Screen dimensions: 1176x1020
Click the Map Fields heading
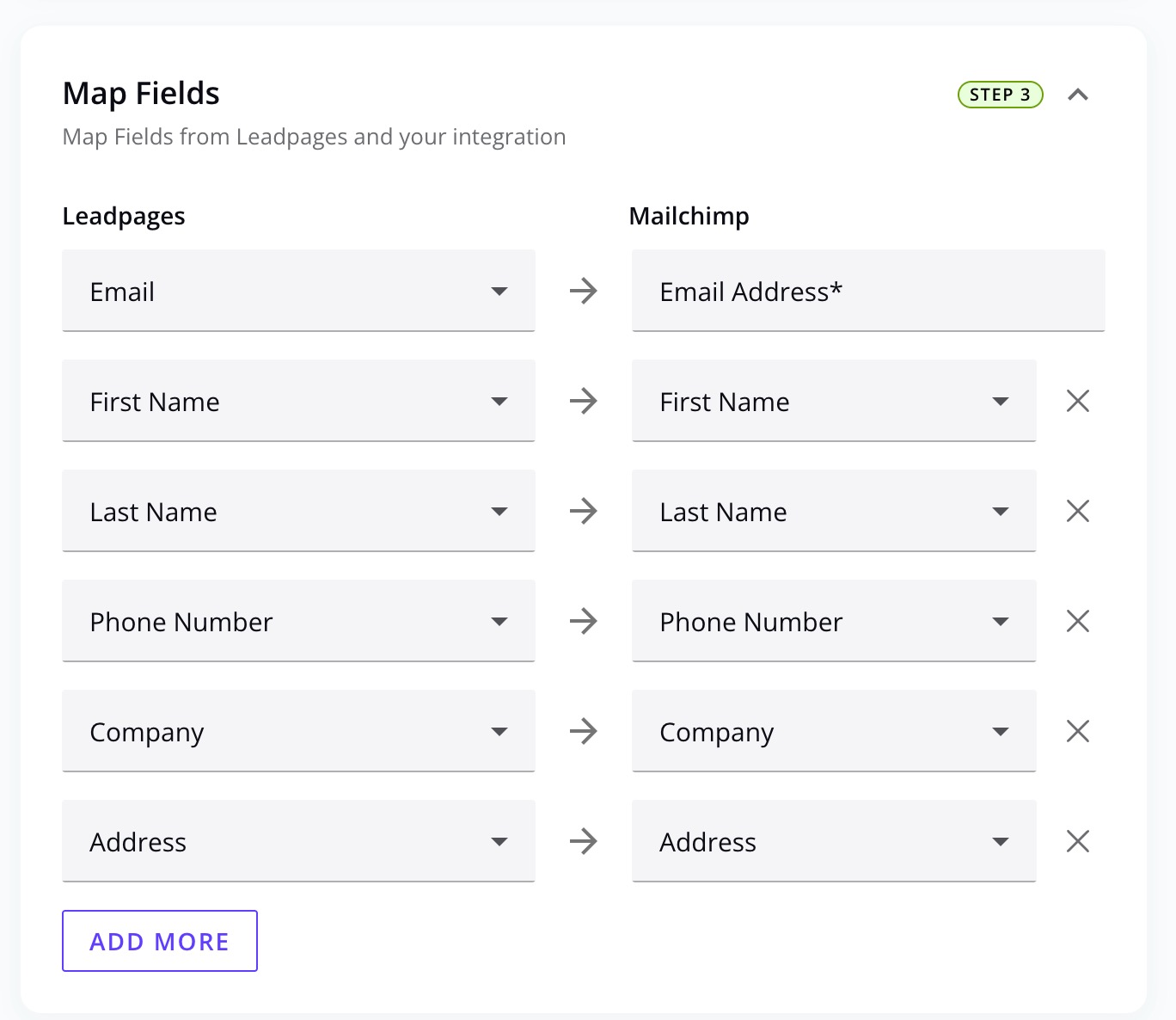coord(142,93)
